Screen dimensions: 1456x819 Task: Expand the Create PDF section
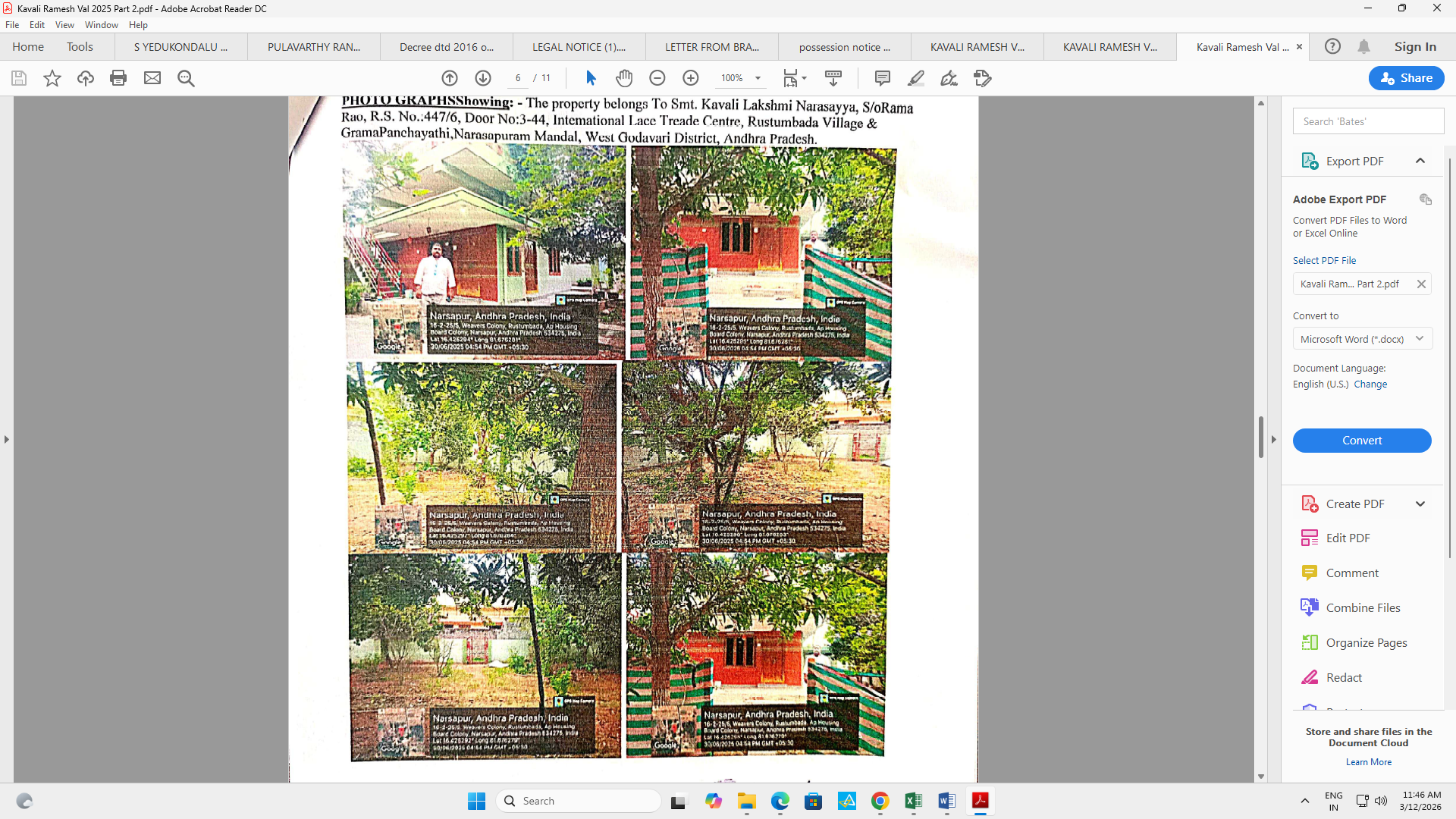(1420, 504)
